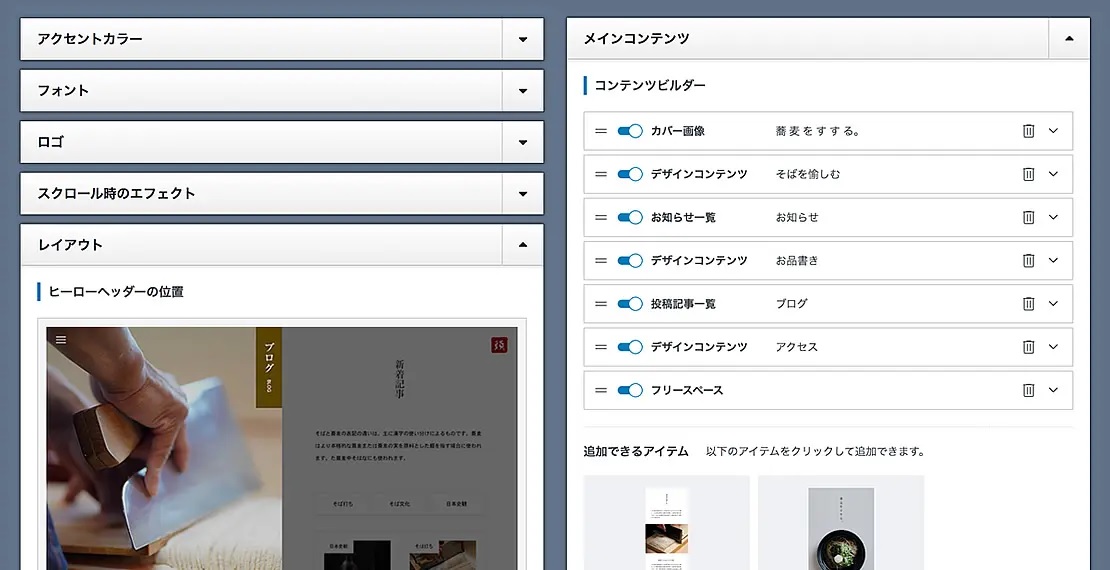
Task: Click trash icon on お知らせ一覧 row
Action: 1028,217
